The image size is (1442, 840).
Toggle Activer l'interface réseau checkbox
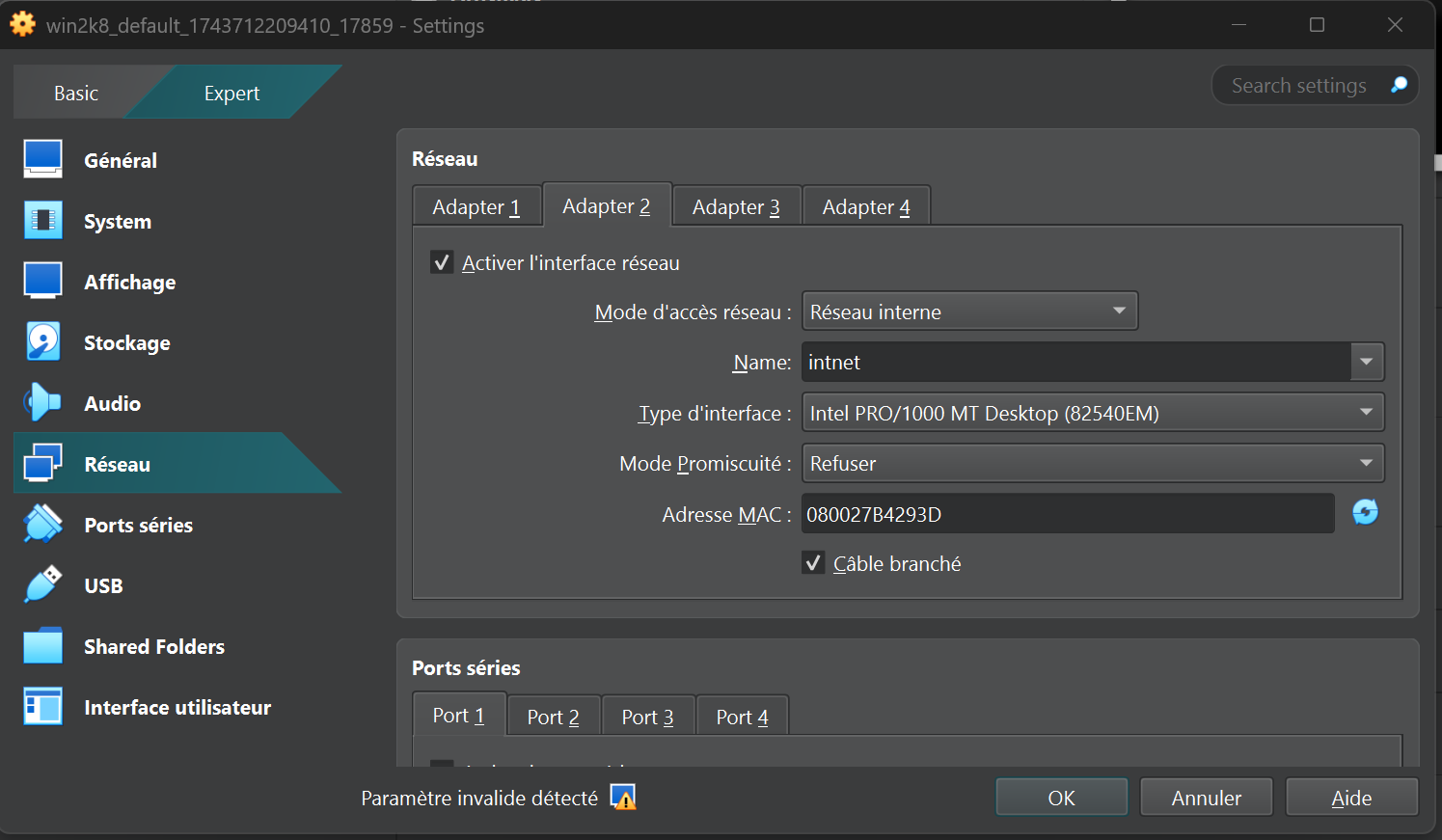coord(442,262)
